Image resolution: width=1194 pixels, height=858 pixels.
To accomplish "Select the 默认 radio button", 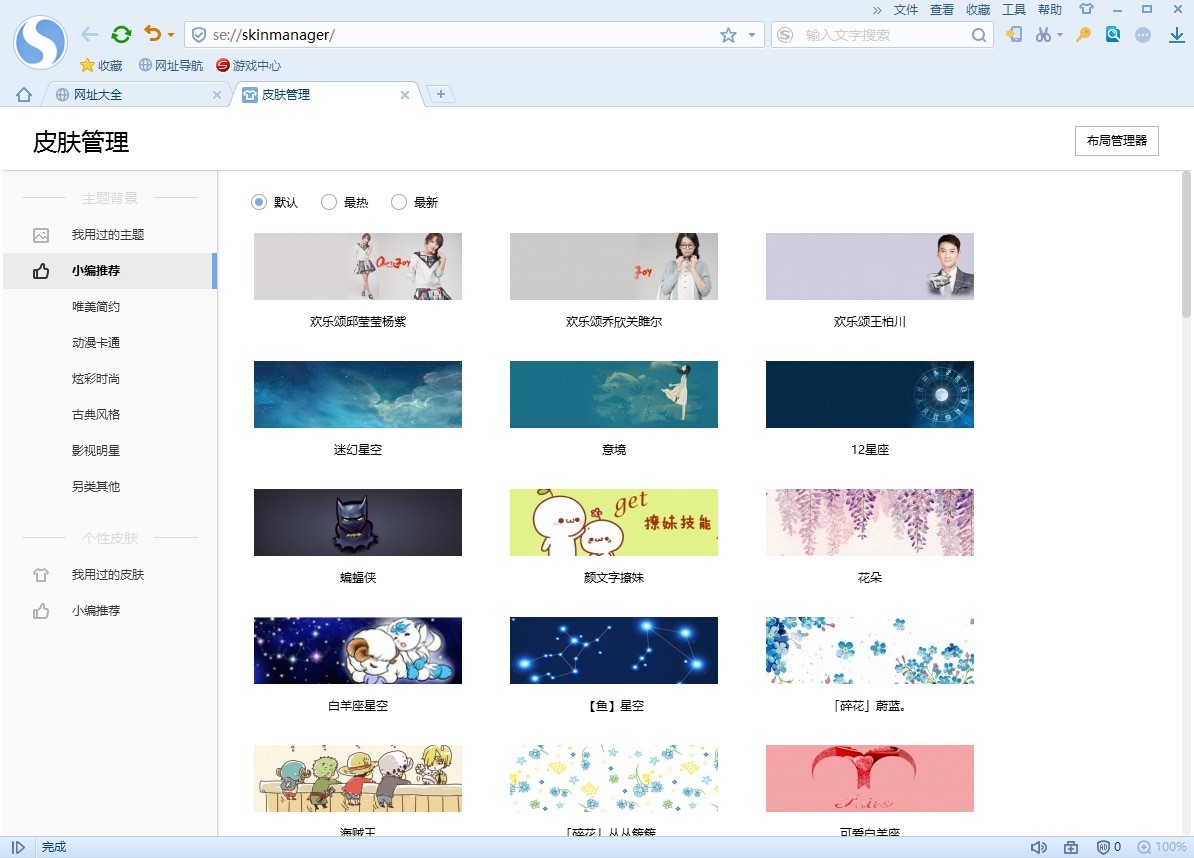I will (259, 203).
